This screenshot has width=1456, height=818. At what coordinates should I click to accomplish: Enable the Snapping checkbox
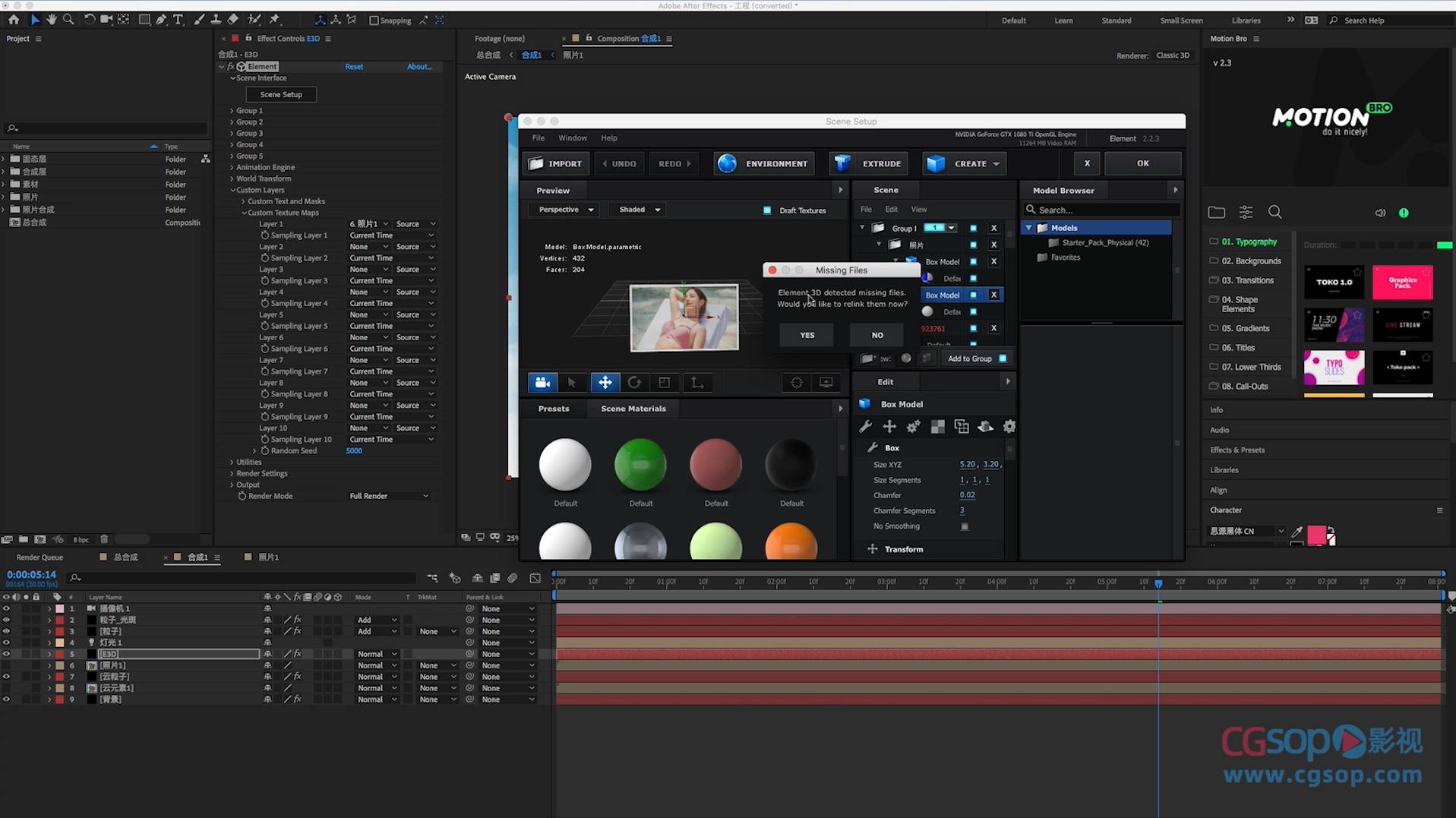[374, 21]
